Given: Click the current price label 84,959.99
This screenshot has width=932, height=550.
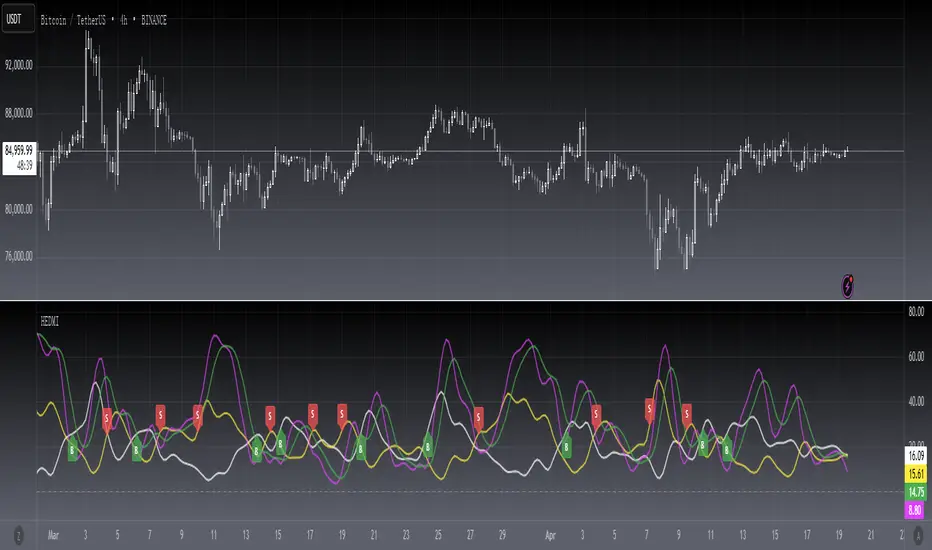Looking at the screenshot, I should [x=20, y=158].
